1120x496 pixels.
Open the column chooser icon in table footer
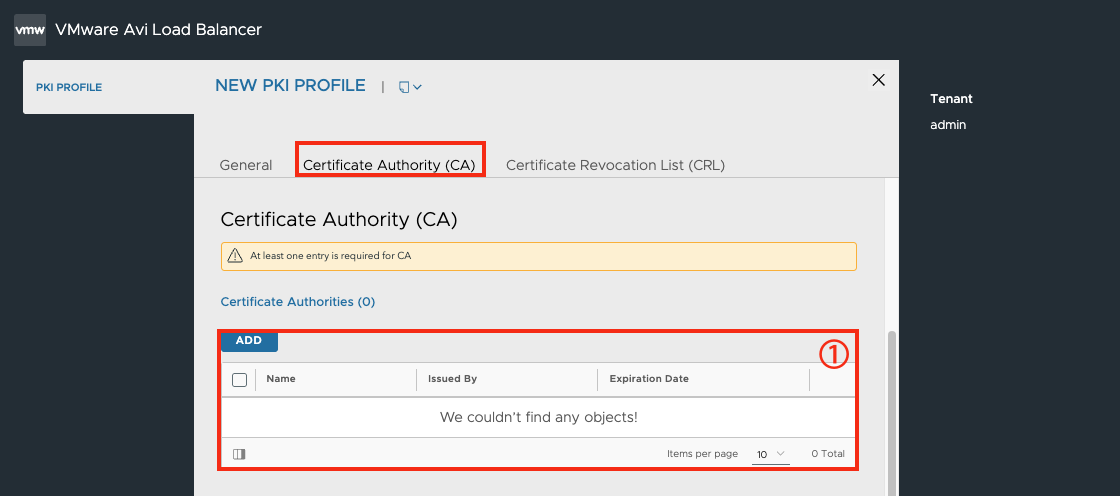pyautogui.click(x=239, y=454)
